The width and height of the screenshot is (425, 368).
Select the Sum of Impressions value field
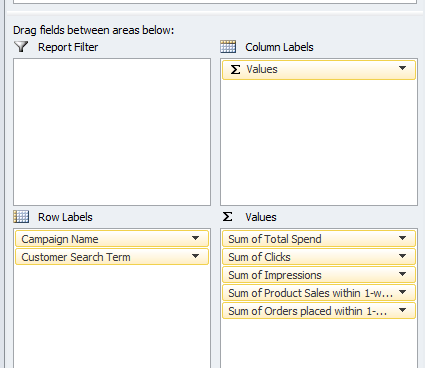pos(319,275)
